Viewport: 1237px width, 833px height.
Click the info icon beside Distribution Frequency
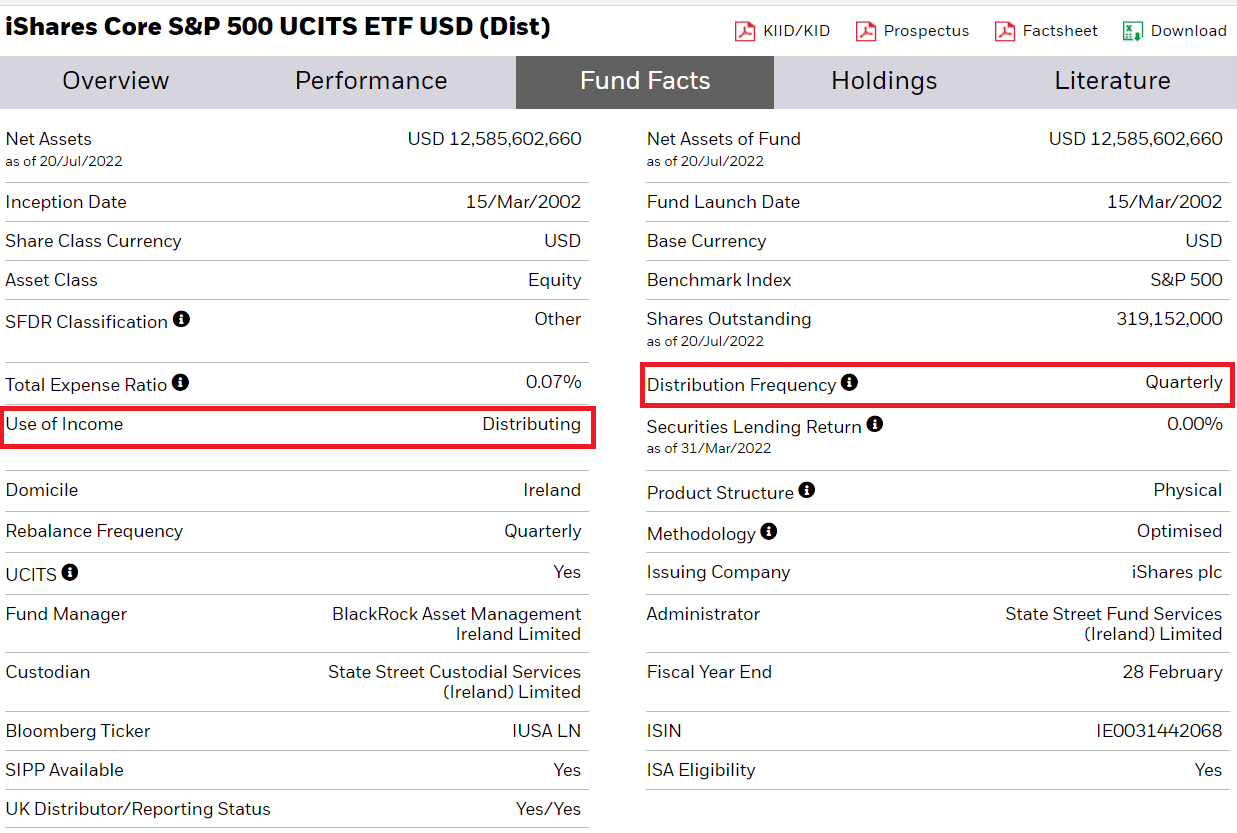pyautogui.click(x=849, y=382)
